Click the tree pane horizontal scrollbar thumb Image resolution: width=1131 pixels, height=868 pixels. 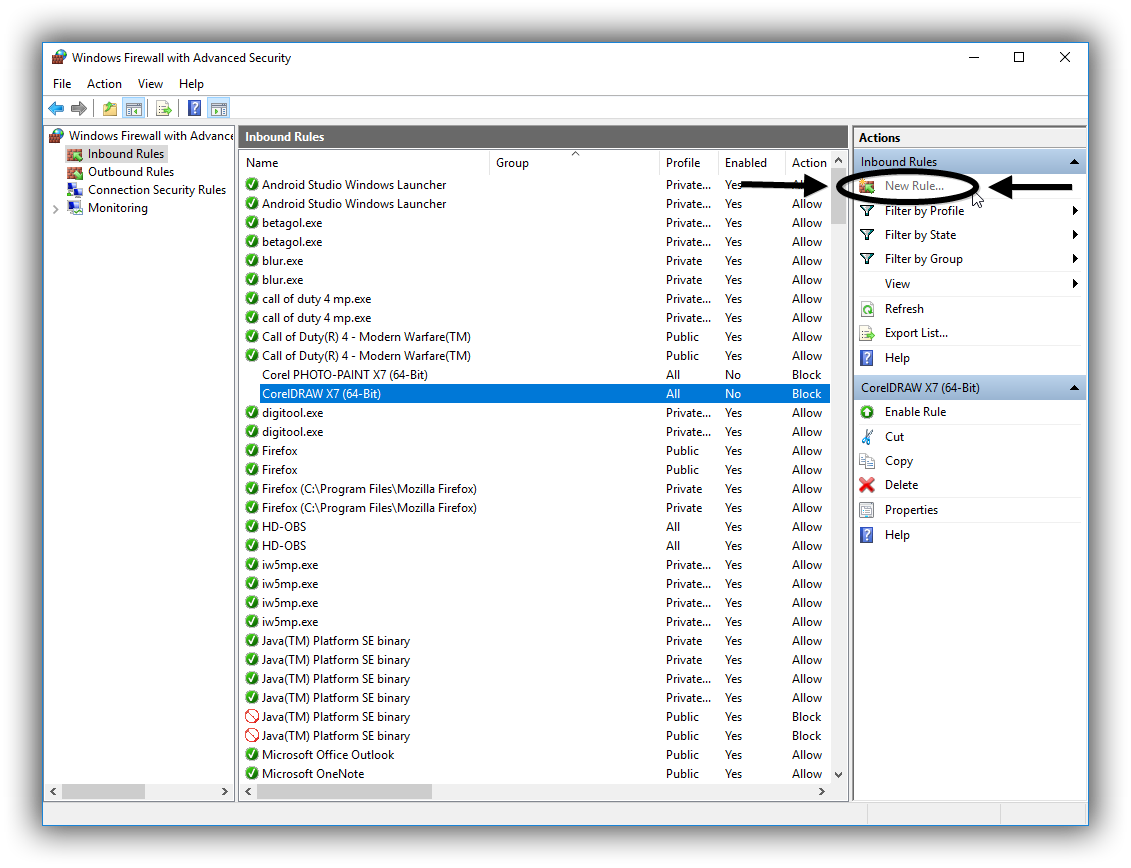tap(103, 792)
